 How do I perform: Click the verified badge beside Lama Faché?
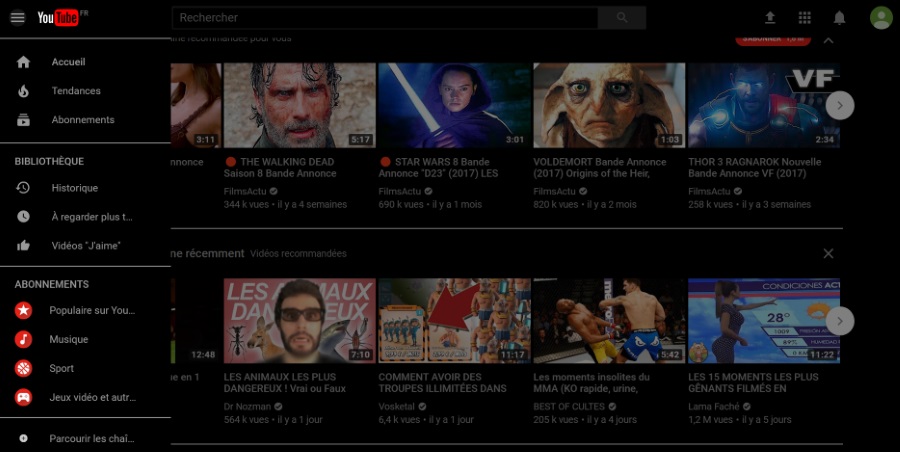[747, 406]
